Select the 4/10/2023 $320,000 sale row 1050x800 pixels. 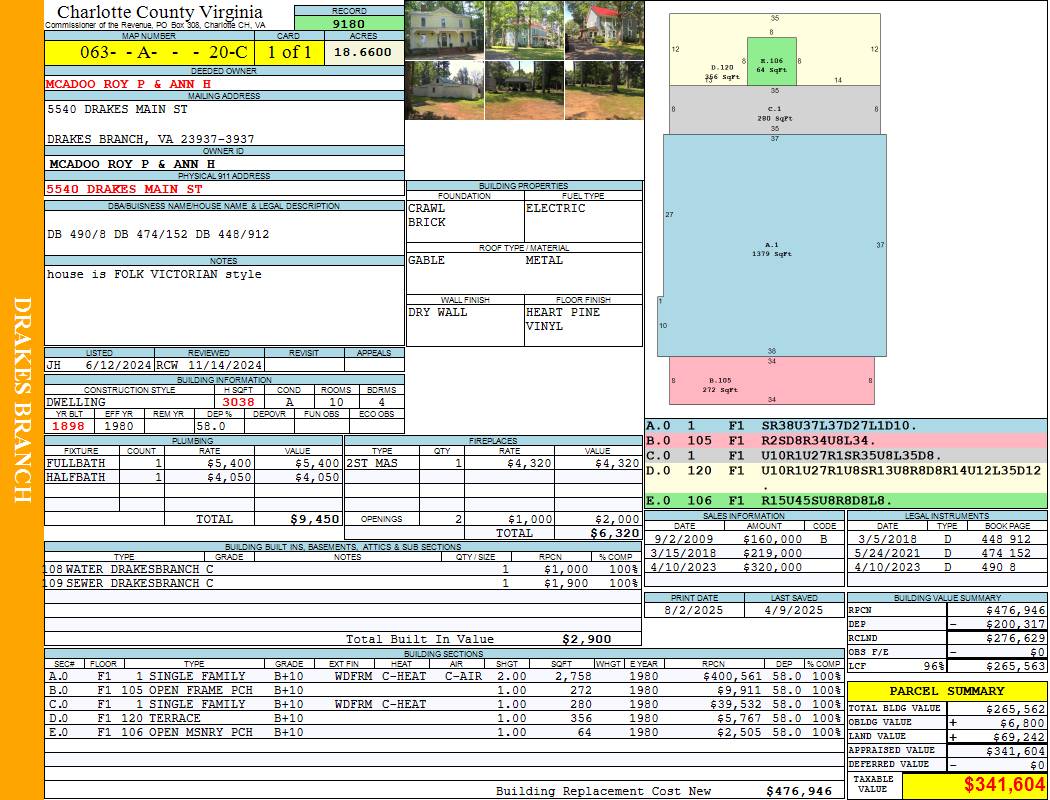[x=742, y=567]
